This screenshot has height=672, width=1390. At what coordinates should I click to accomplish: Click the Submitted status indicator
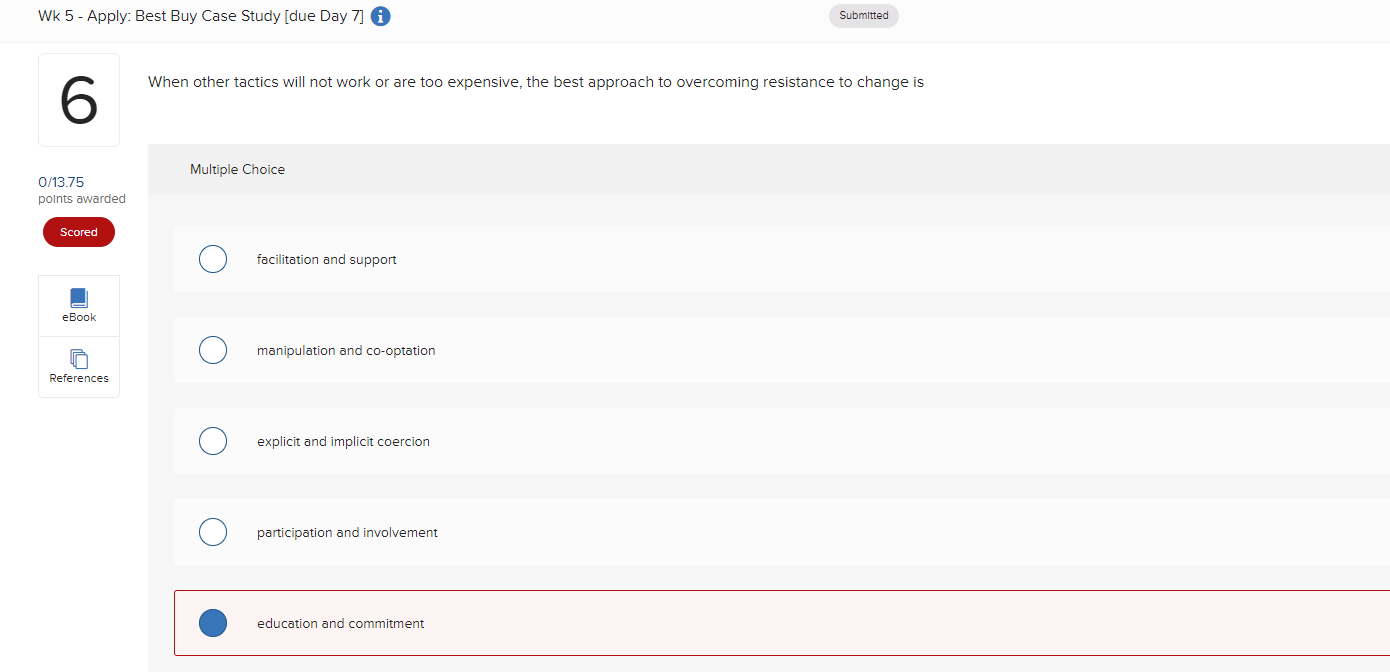click(863, 15)
